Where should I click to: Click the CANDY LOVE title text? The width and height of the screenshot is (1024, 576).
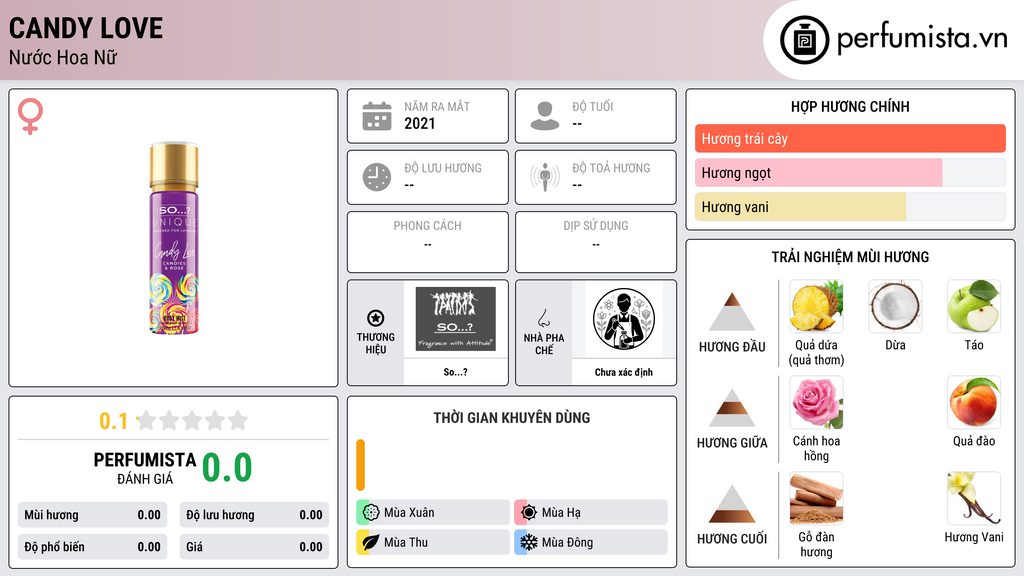click(86, 29)
